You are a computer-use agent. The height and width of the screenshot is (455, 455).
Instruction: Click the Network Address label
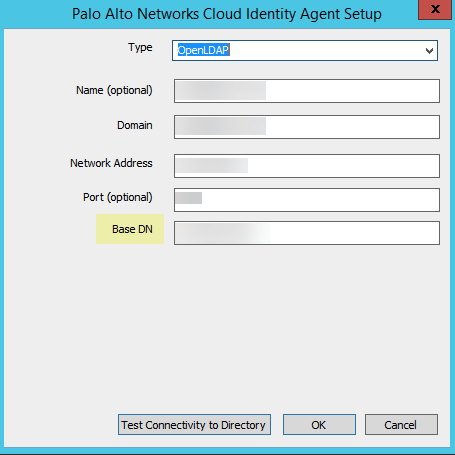[x=111, y=163]
